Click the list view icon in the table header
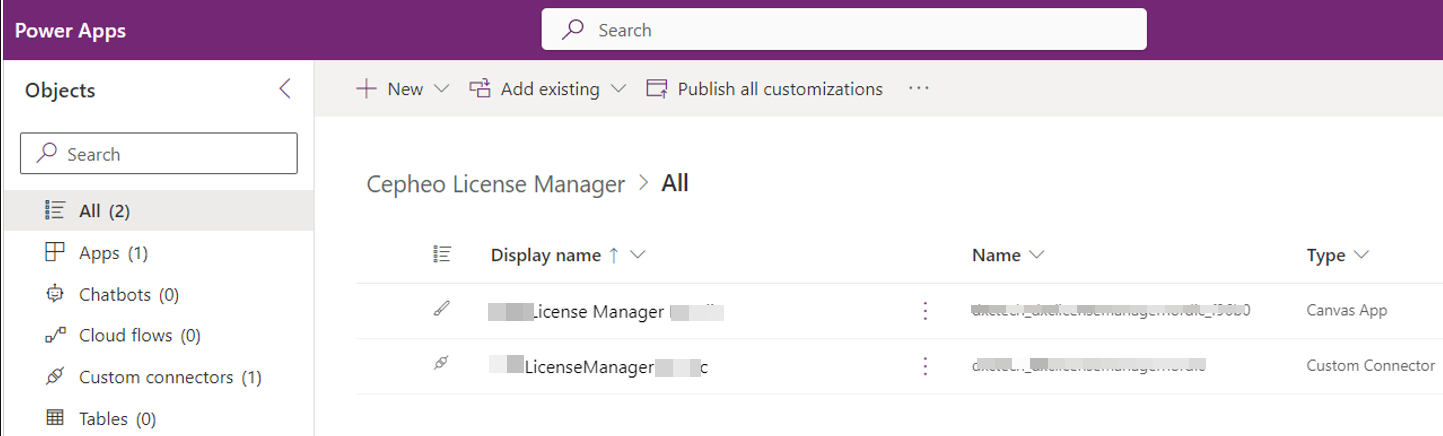 pyautogui.click(x=442, y=255)
